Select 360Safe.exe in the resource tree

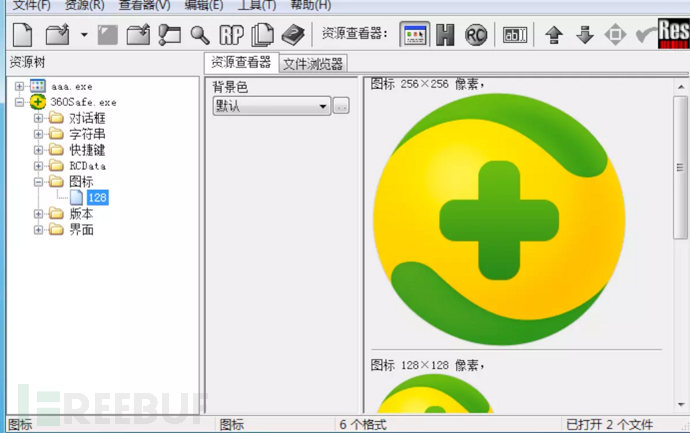point(83,102)
